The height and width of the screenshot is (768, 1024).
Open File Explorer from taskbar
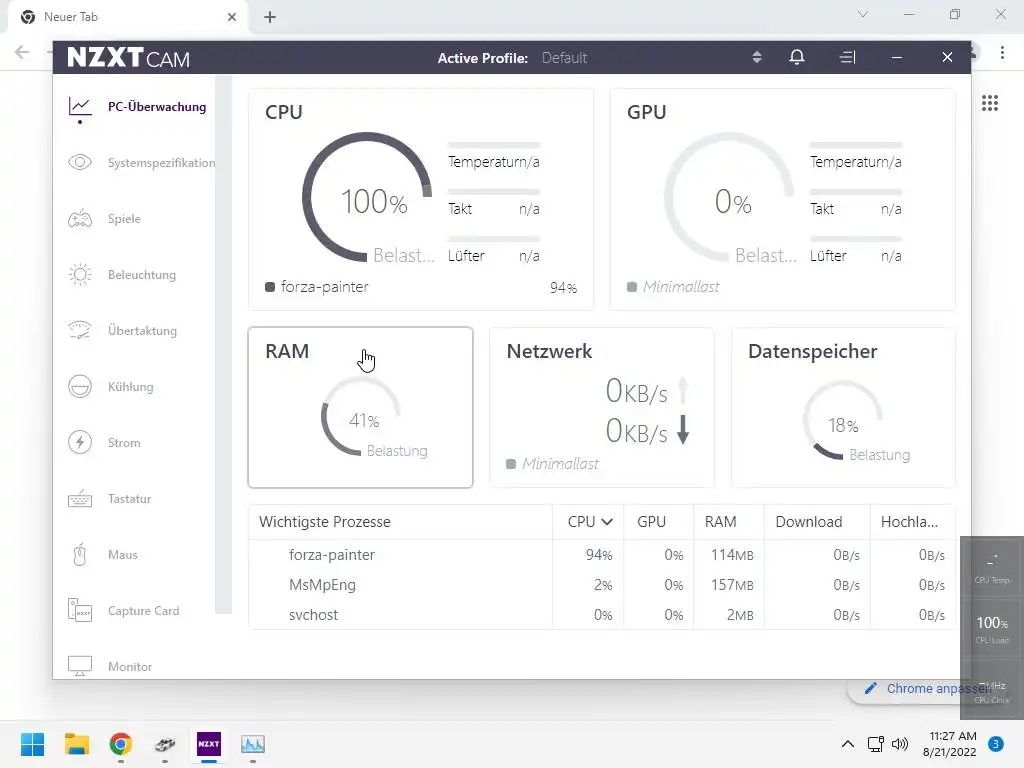76,744
